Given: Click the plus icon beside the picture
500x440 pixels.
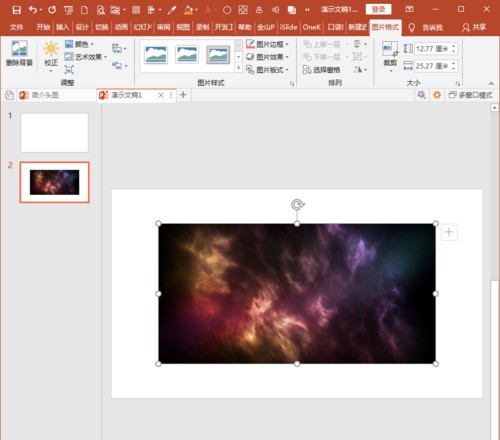Looking at the screenshot, I should (x=449, y=232).
